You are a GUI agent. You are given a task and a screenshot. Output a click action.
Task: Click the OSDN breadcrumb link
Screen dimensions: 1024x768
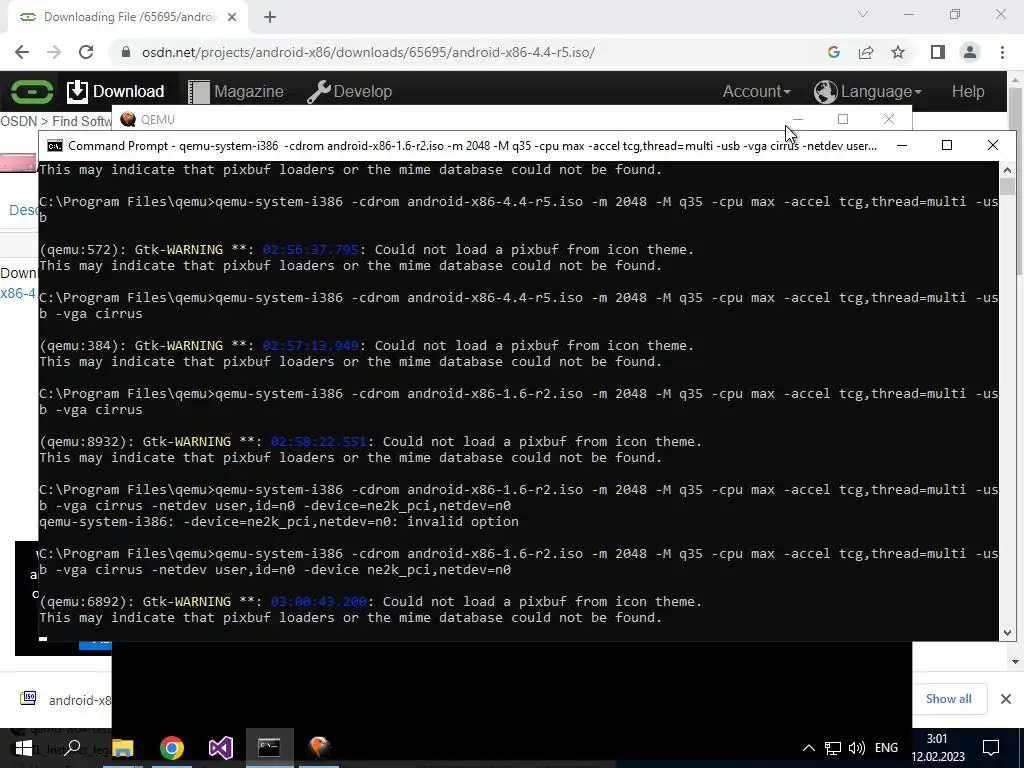[18, 121]
